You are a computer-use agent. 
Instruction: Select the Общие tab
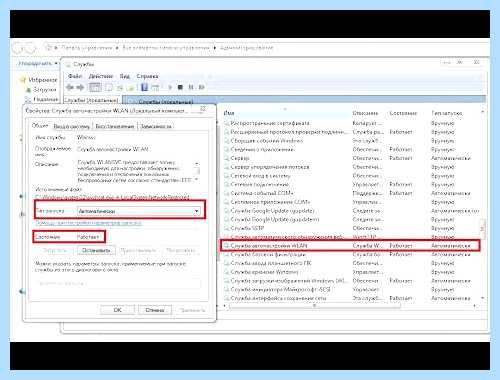[x=40, y=126]
